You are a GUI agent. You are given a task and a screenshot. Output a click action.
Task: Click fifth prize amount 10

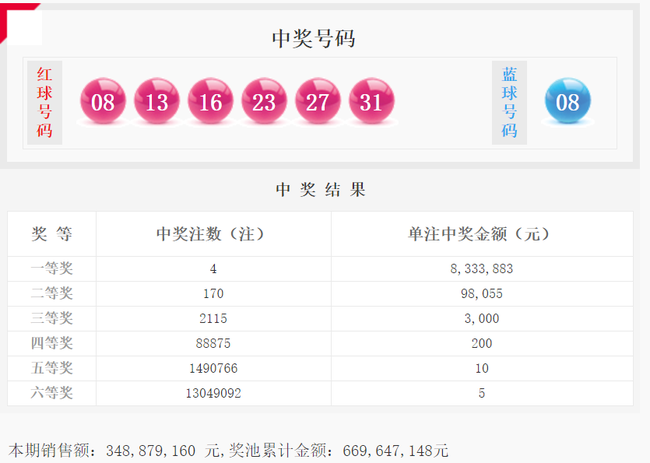(x=482, y=368)
